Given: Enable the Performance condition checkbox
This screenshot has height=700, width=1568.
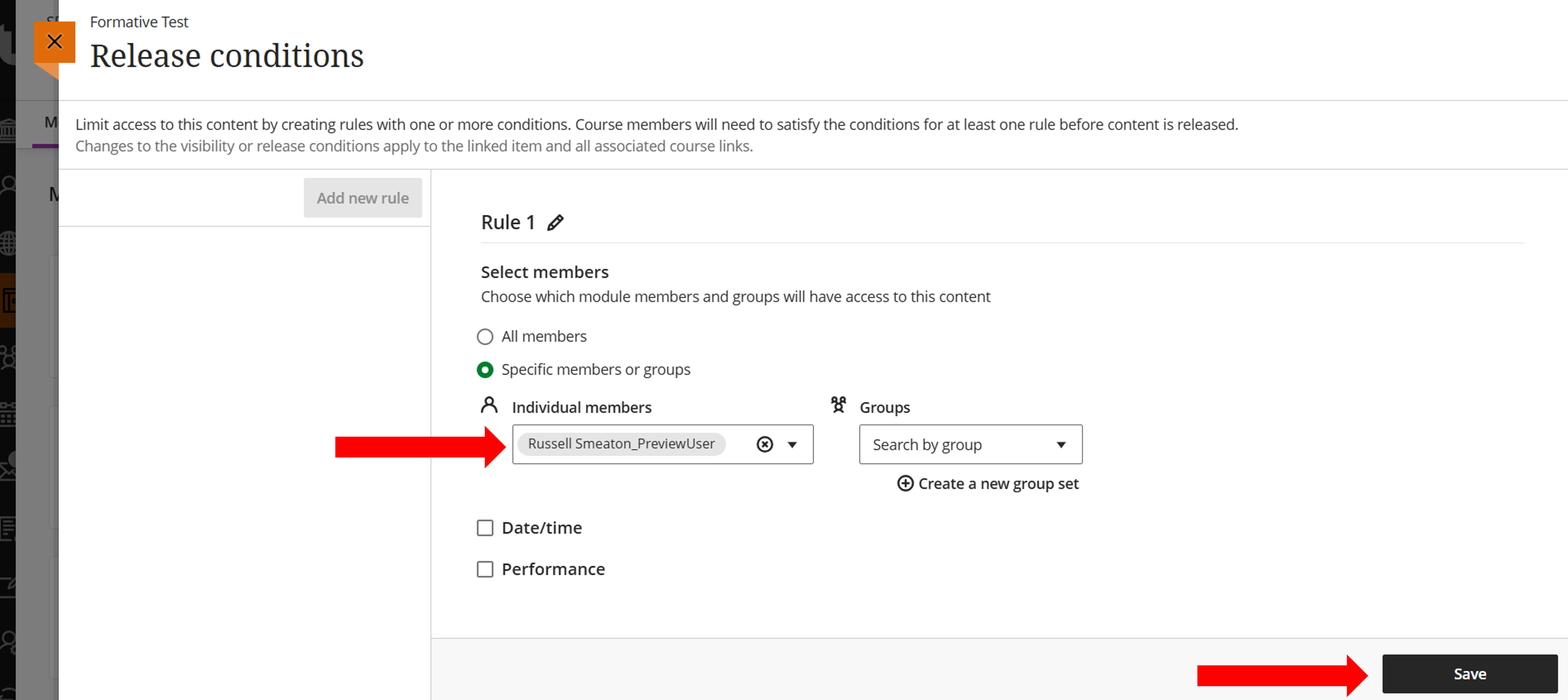Looking at the screenshot, I should (x=485, y=569).
